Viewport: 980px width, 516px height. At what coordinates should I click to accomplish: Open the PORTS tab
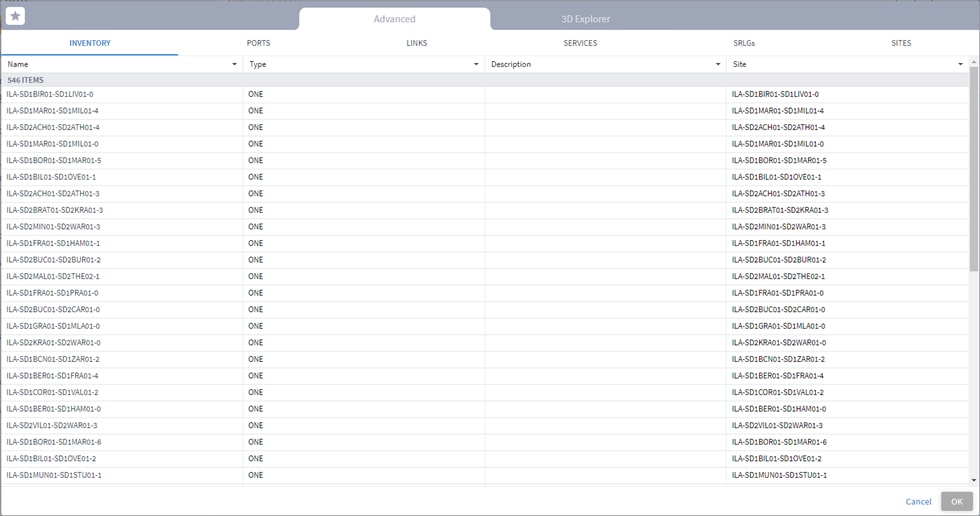click(258, 43)
